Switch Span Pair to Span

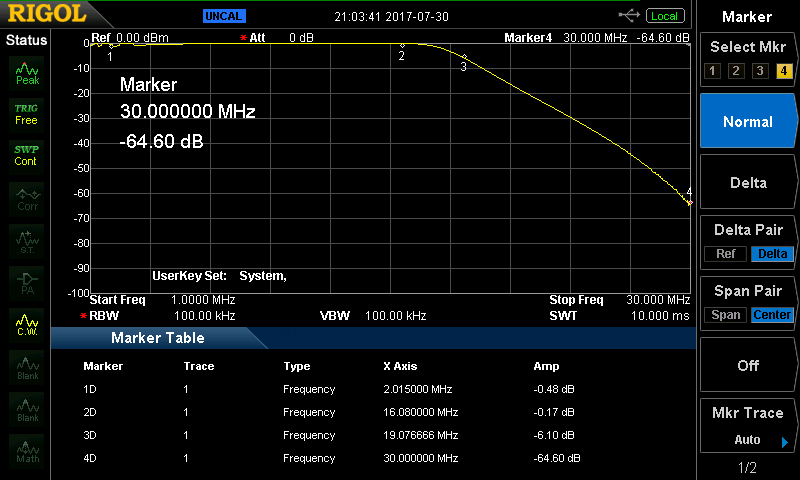point(725,315)
